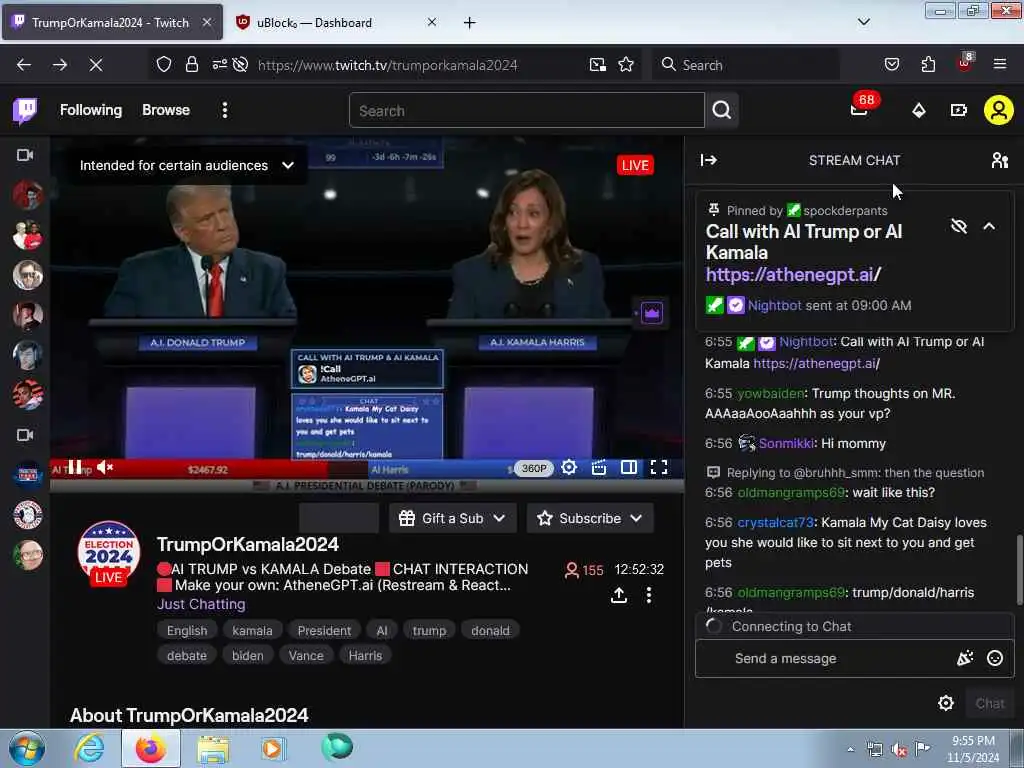Pause the stream video
The width and height of the screenshot is (1024, 768).
[75, 467]
